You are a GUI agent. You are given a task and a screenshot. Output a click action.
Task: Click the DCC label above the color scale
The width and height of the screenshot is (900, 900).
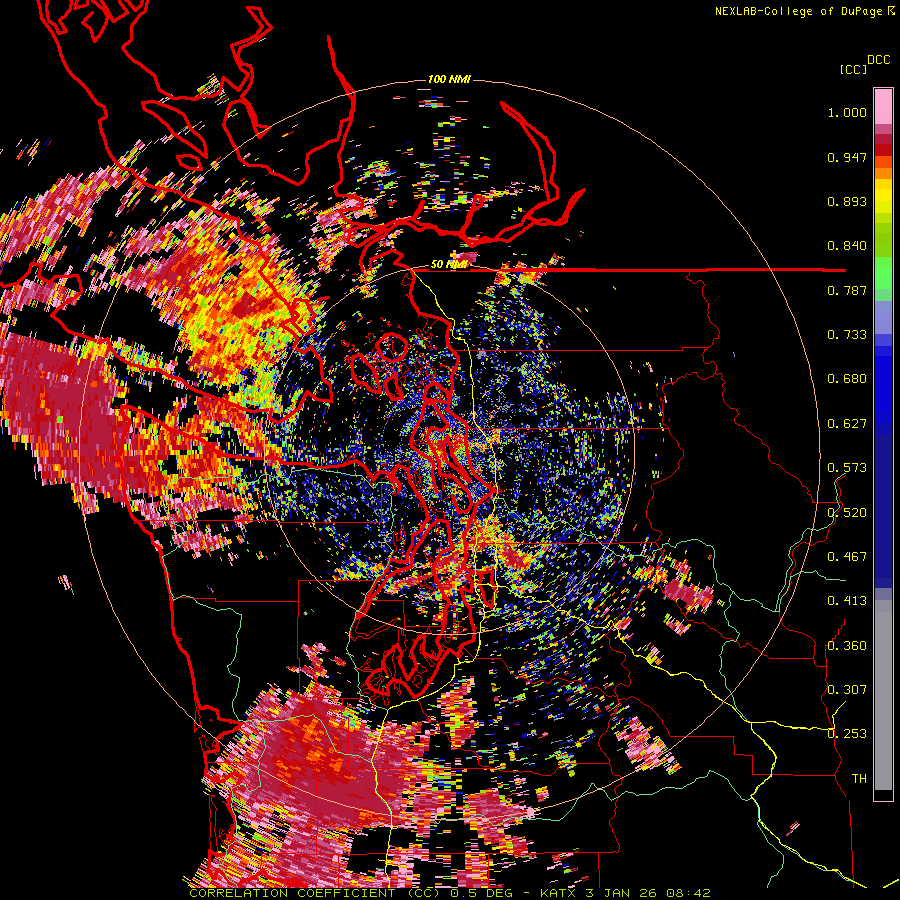878,60
